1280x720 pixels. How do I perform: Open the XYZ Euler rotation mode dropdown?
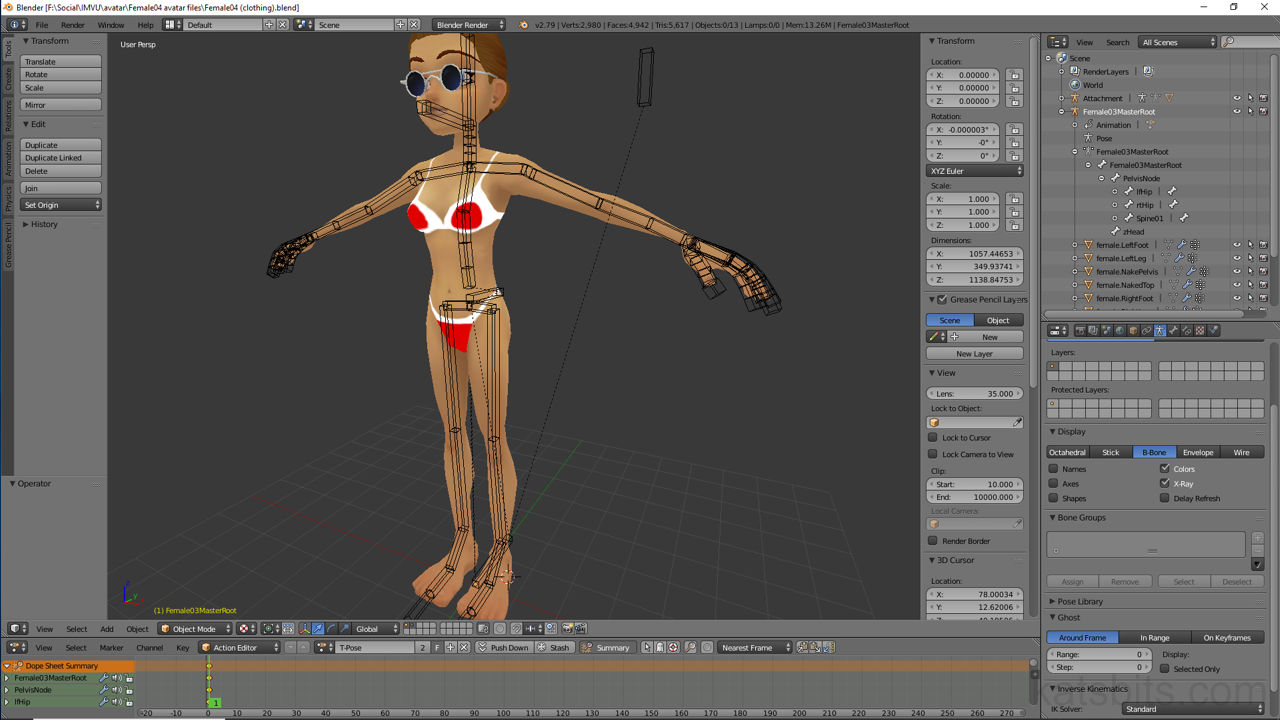975,171
